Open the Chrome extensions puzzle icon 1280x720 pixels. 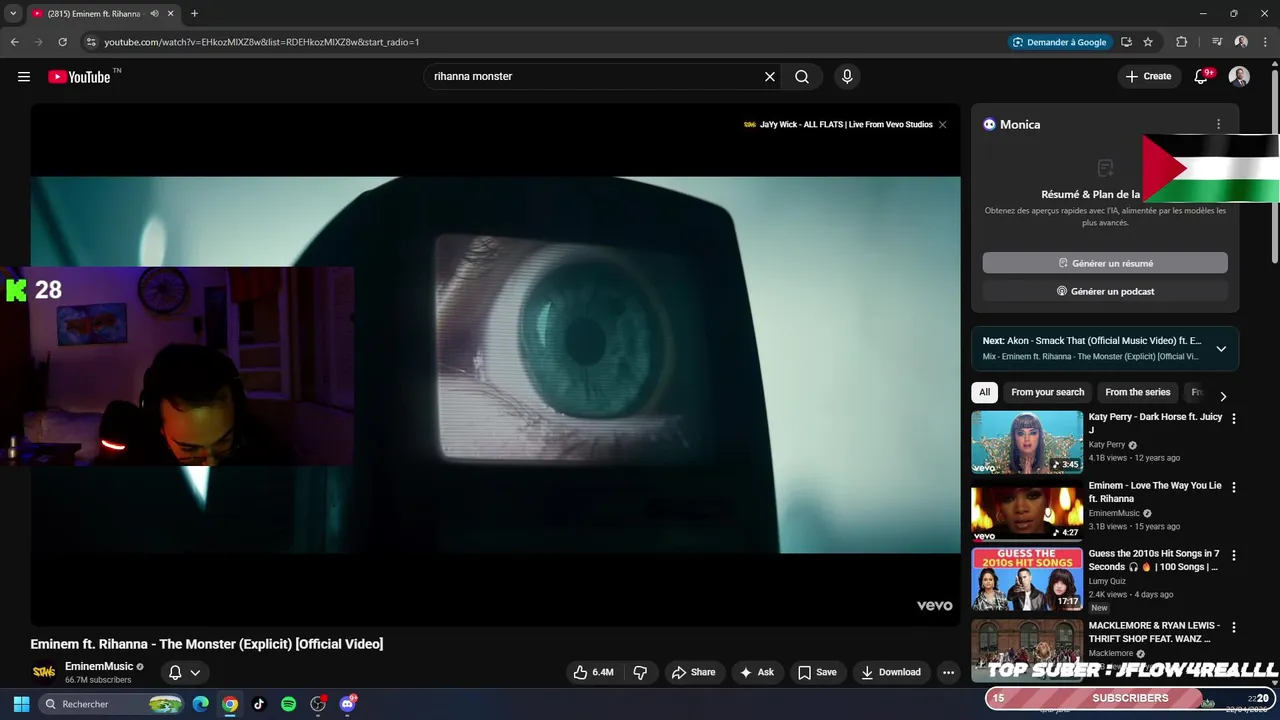pos(1181,42)
